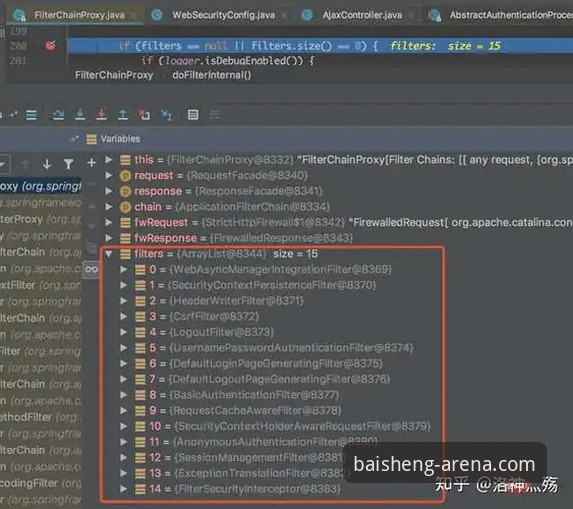This screenshot has height=509, width=573.
Task: Click the previous frame up arrow
Action: coord(25,164)
